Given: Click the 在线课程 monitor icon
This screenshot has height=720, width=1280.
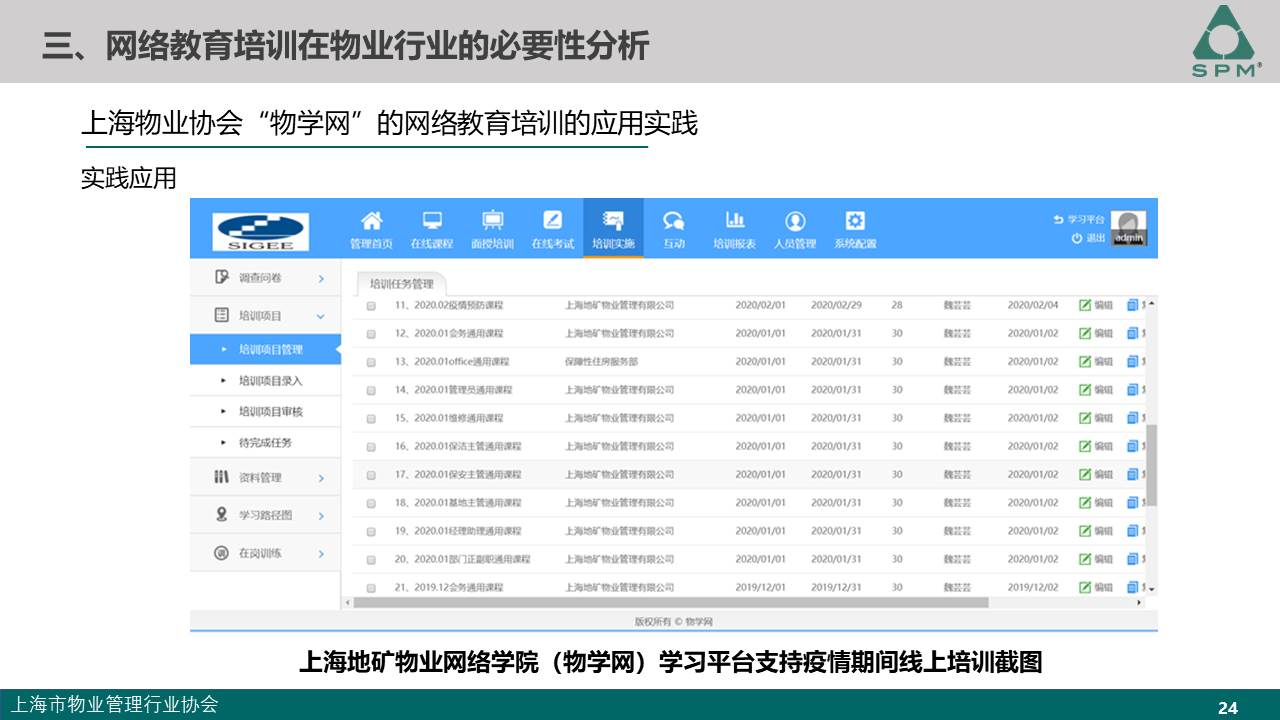Looking at the screenshot, I should (432, 221).
